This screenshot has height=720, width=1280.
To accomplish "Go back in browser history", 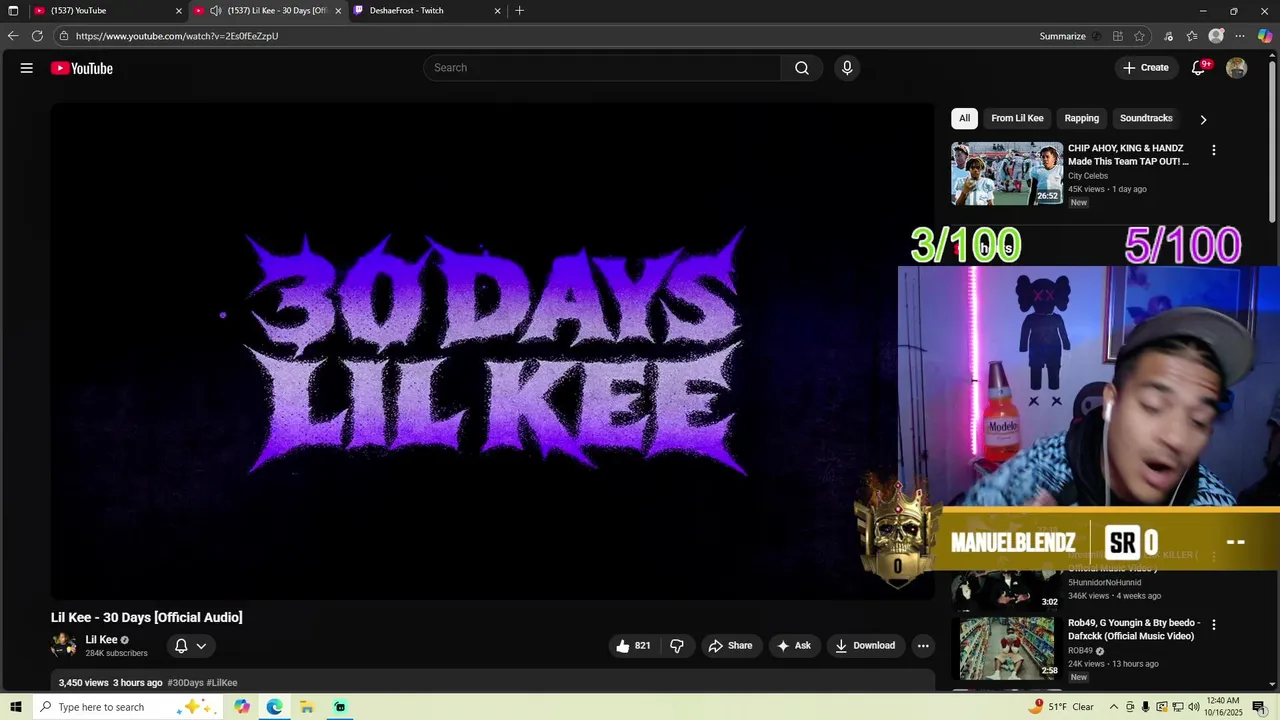I will (13, 36).
